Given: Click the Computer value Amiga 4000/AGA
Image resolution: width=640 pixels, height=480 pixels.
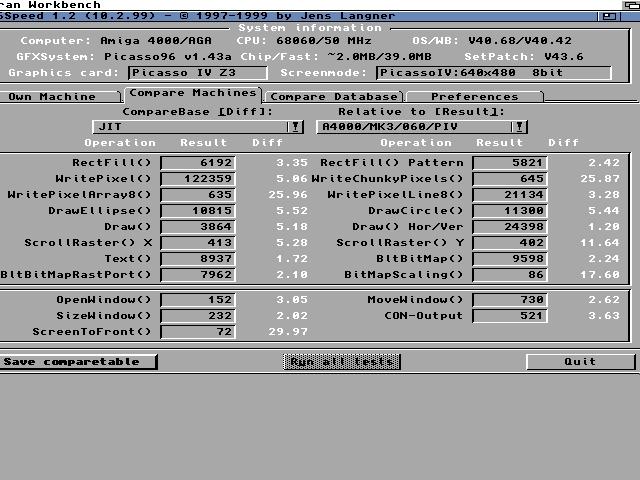Looking at the screenshot, I should tap(156, 41).
